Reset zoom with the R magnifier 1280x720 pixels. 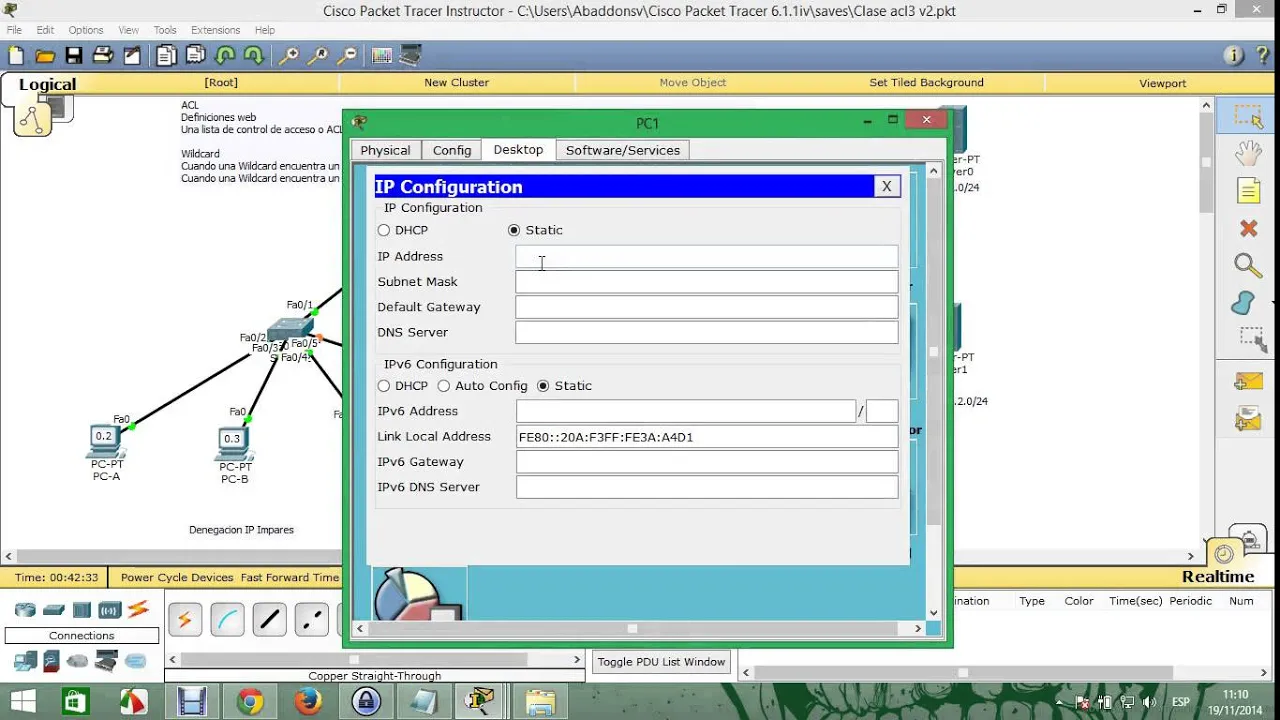[x=319, y=56]
